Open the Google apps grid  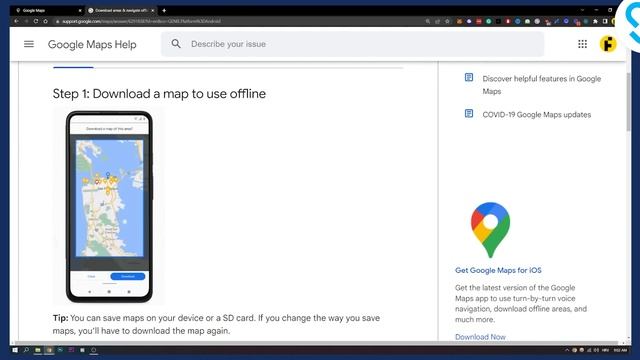click(582, 44)
